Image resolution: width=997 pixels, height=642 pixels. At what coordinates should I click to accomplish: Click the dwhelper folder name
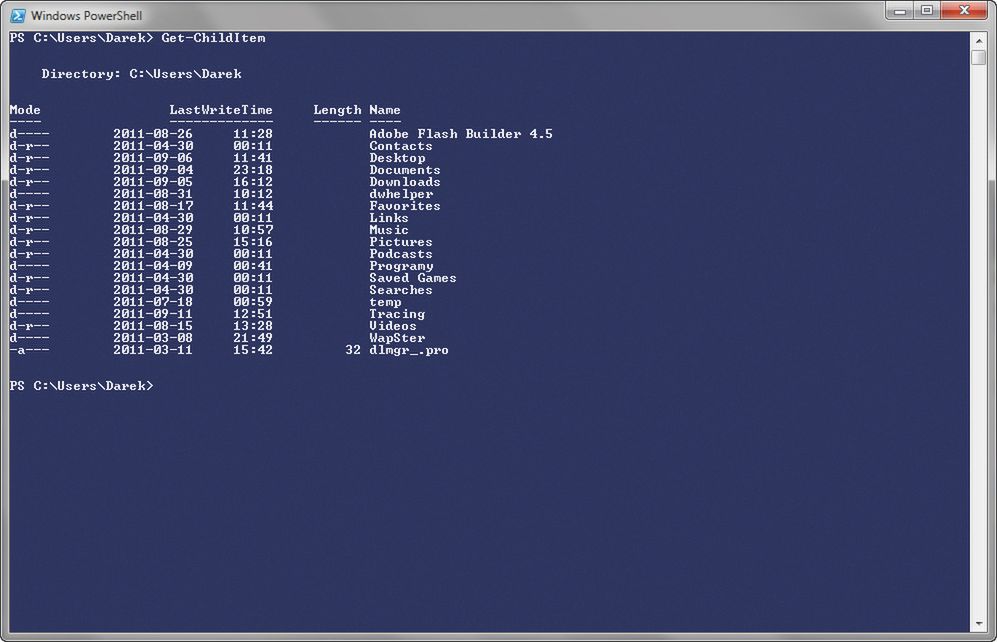[401, 194]
